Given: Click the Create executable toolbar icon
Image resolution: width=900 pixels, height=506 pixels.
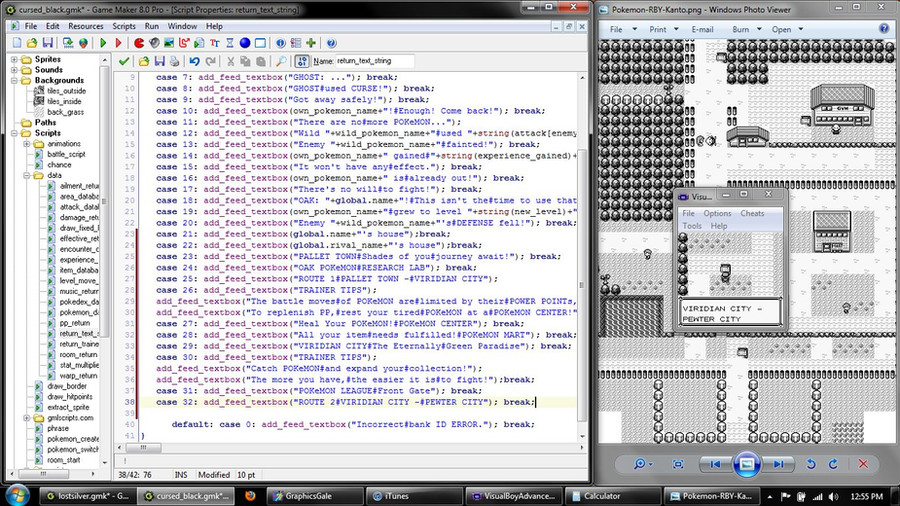Looking at the screenshot, I should click(68, 43).
